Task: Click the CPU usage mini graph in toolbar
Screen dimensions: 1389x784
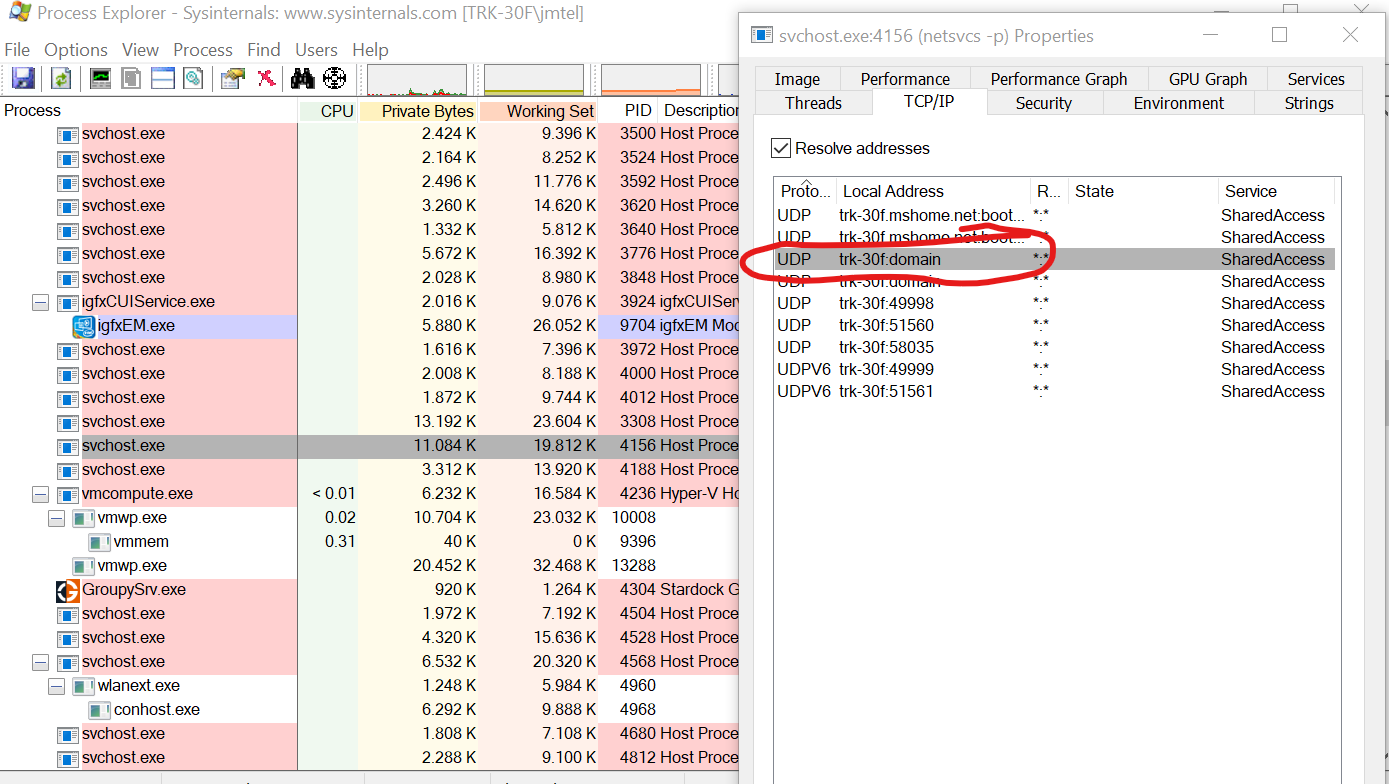Action: [x=417, y=80]
